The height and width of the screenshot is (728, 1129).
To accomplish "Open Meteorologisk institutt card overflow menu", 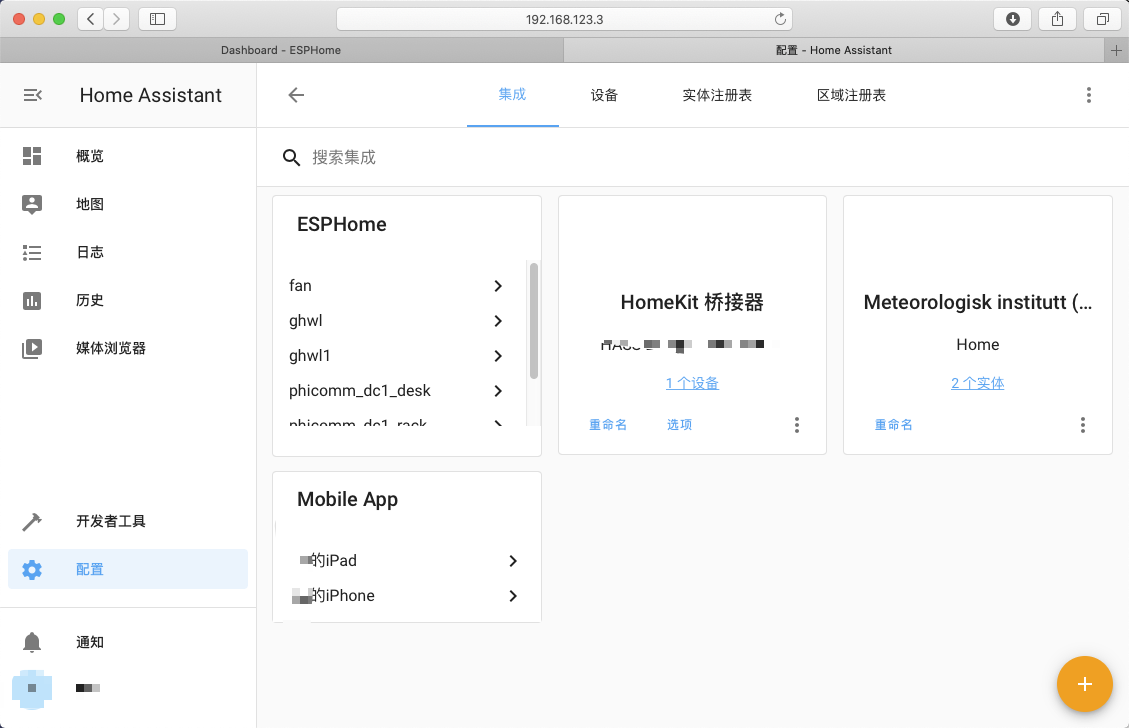I will (1082, 425).
